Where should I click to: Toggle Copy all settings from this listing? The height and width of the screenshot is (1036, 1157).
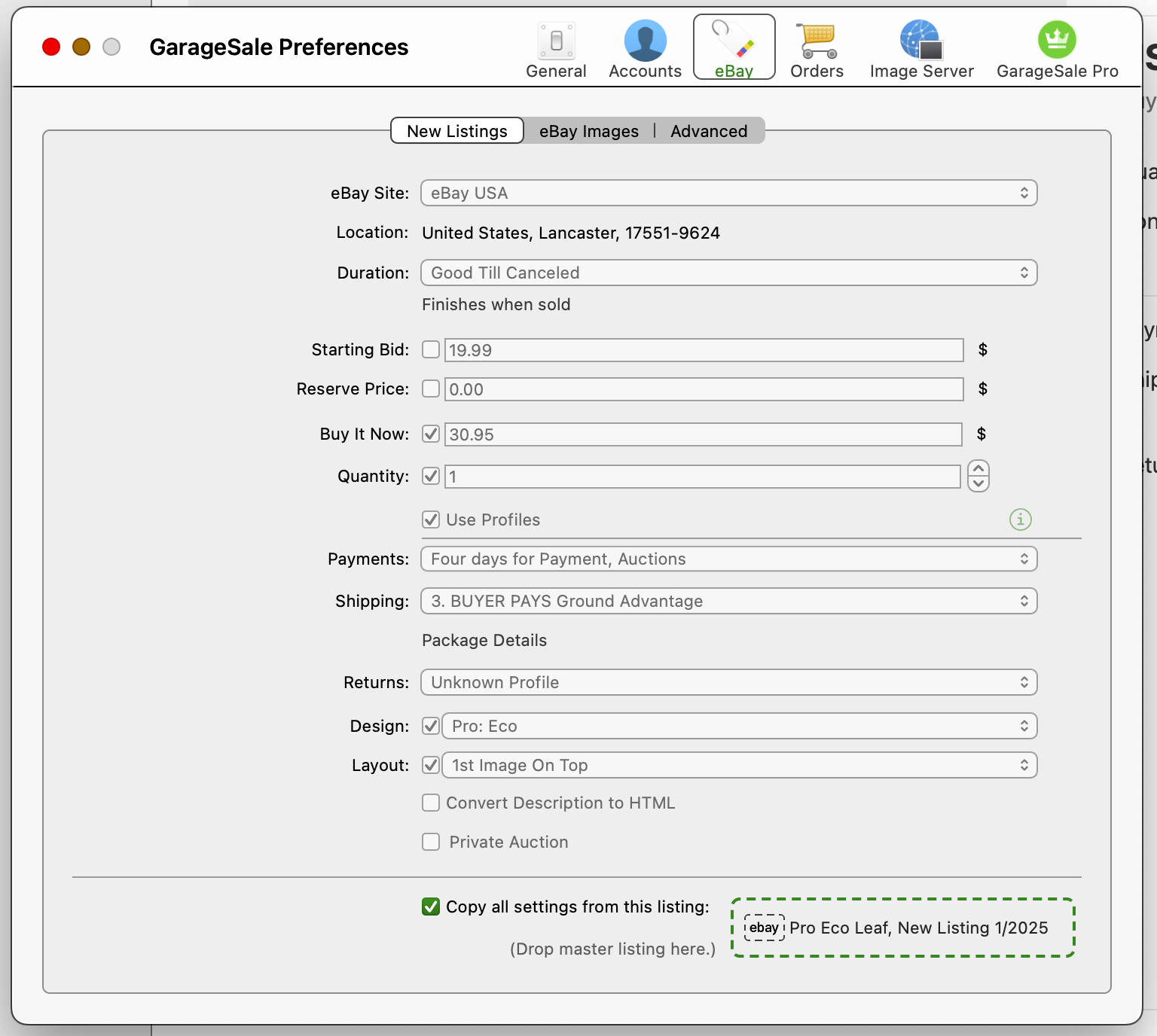click(x=431, y=906)
